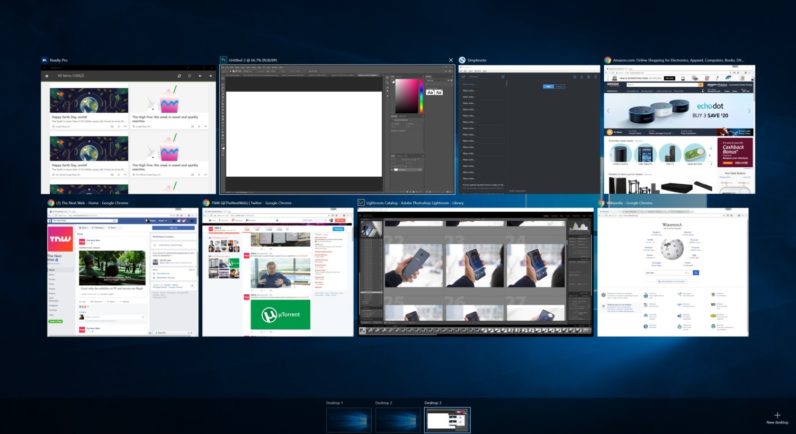Viewport: 796px width, 434px height.
Task: Select the Desktop 3 thumbnail
Action: coord(447,420)
